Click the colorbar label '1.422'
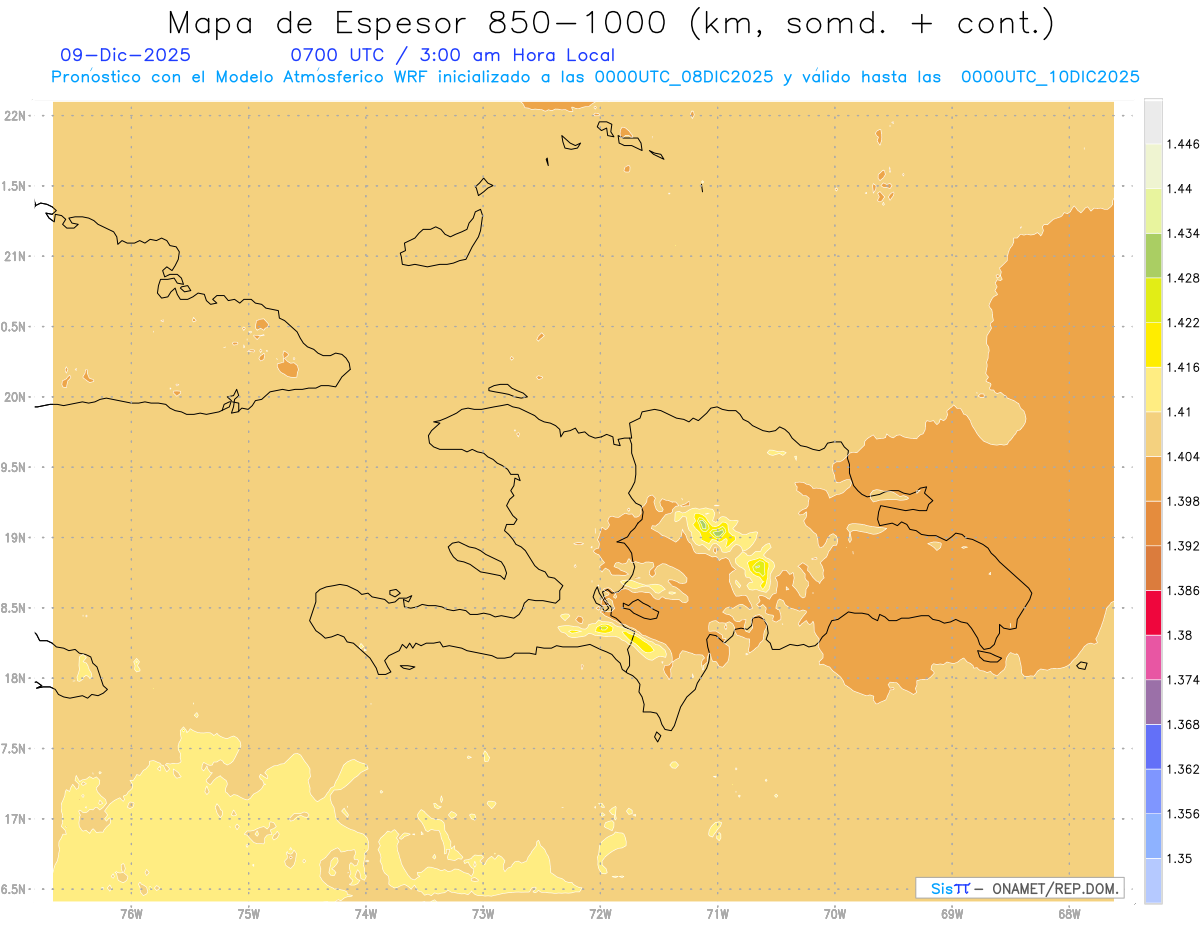1200x927 pixels. 1184,322
